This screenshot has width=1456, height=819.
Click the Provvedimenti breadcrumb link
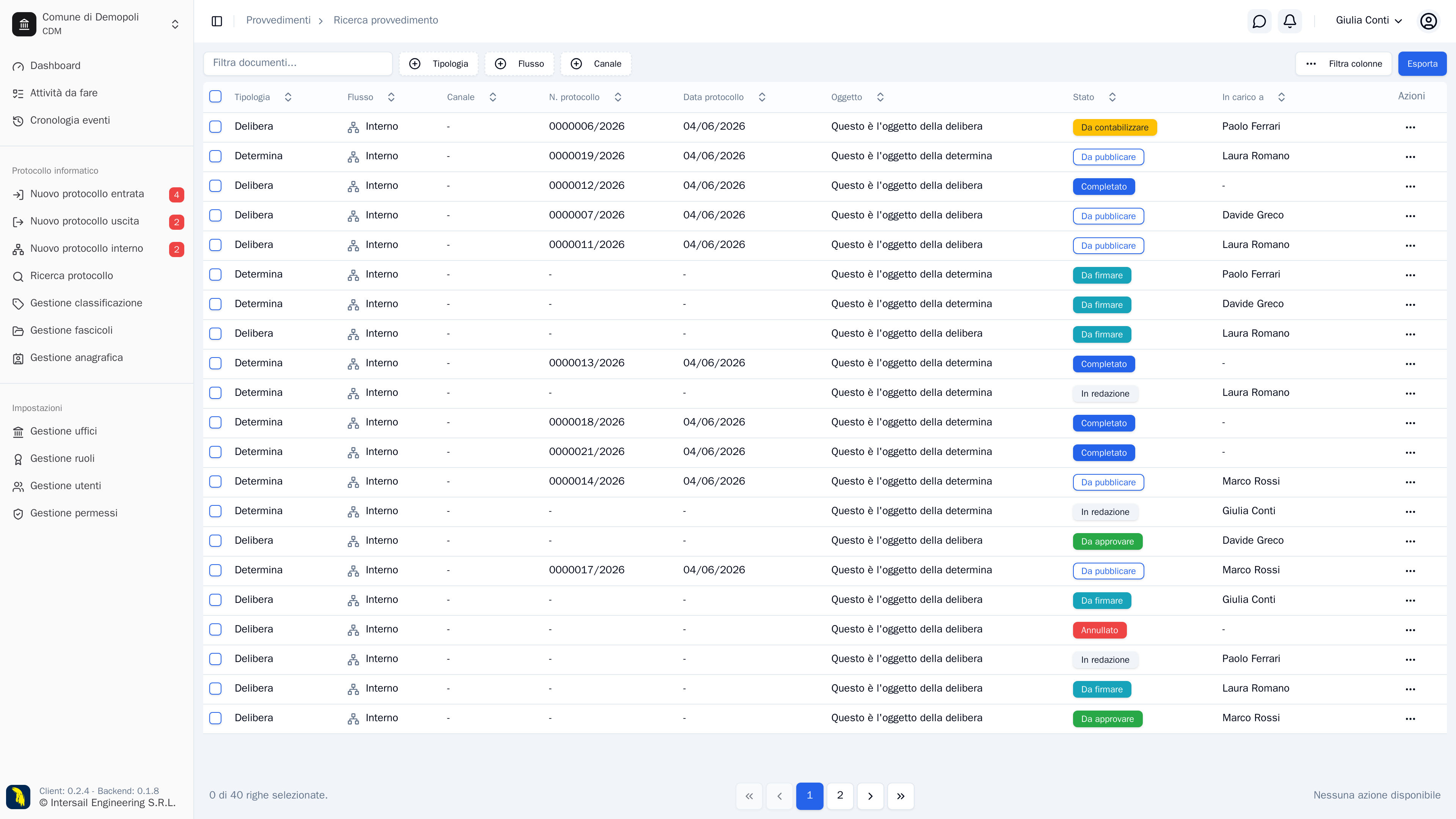[x=278, y=20]
